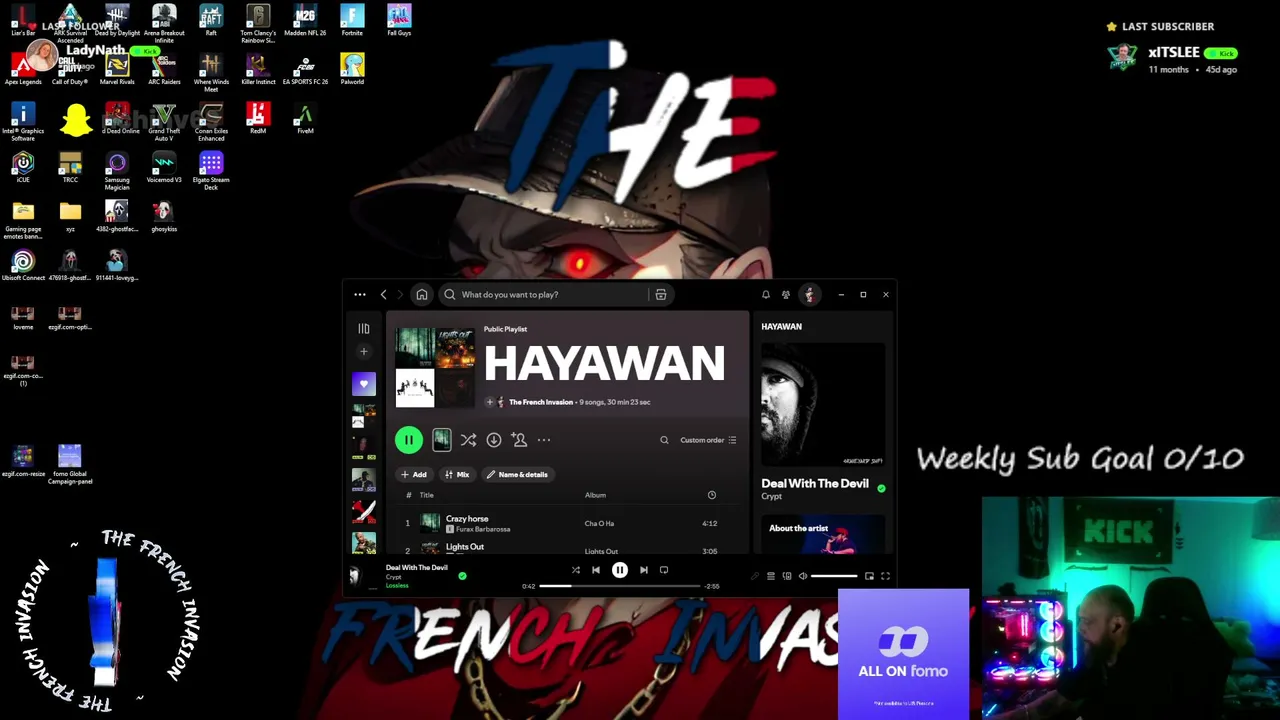Open the Custom order sort dropdown

[708, 440]
